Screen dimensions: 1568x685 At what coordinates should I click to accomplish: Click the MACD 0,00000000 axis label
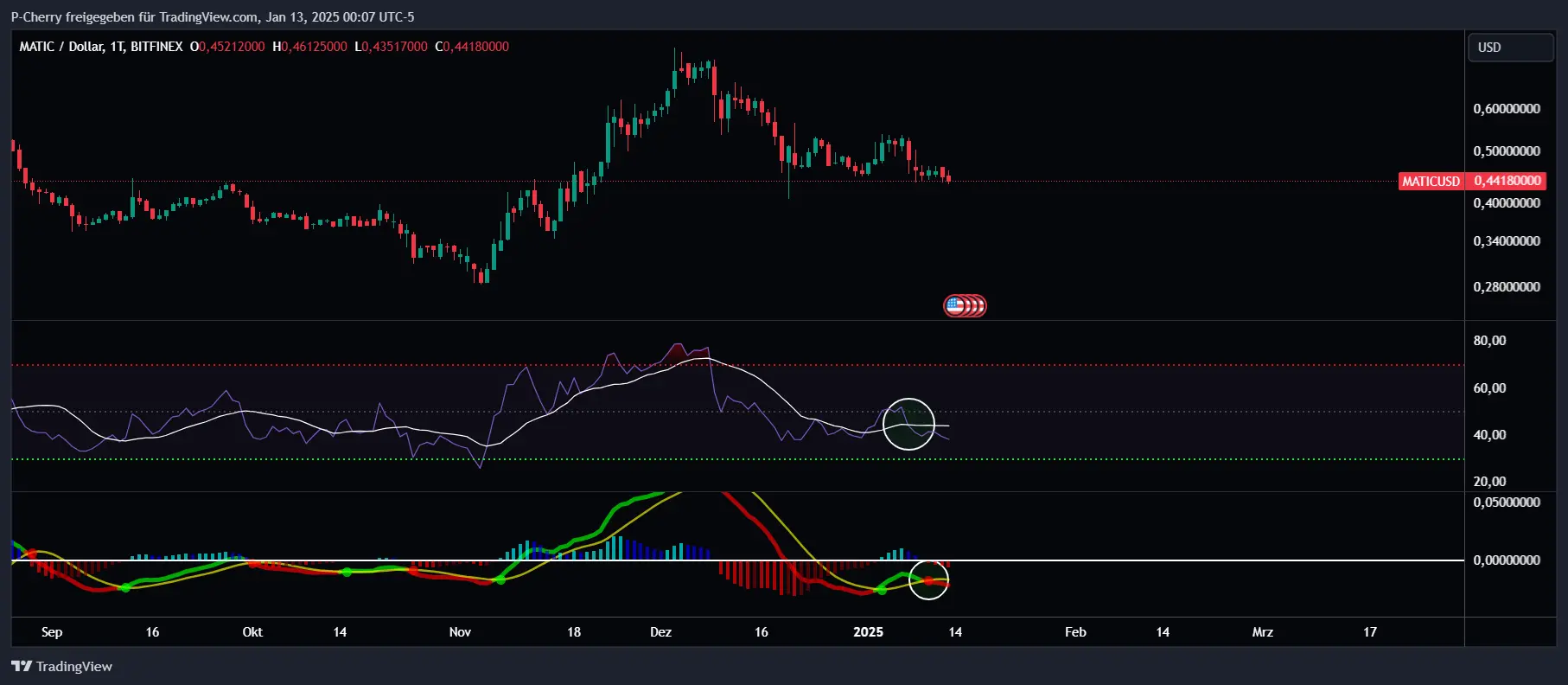pyautogui.click(x=1507, y=560)
